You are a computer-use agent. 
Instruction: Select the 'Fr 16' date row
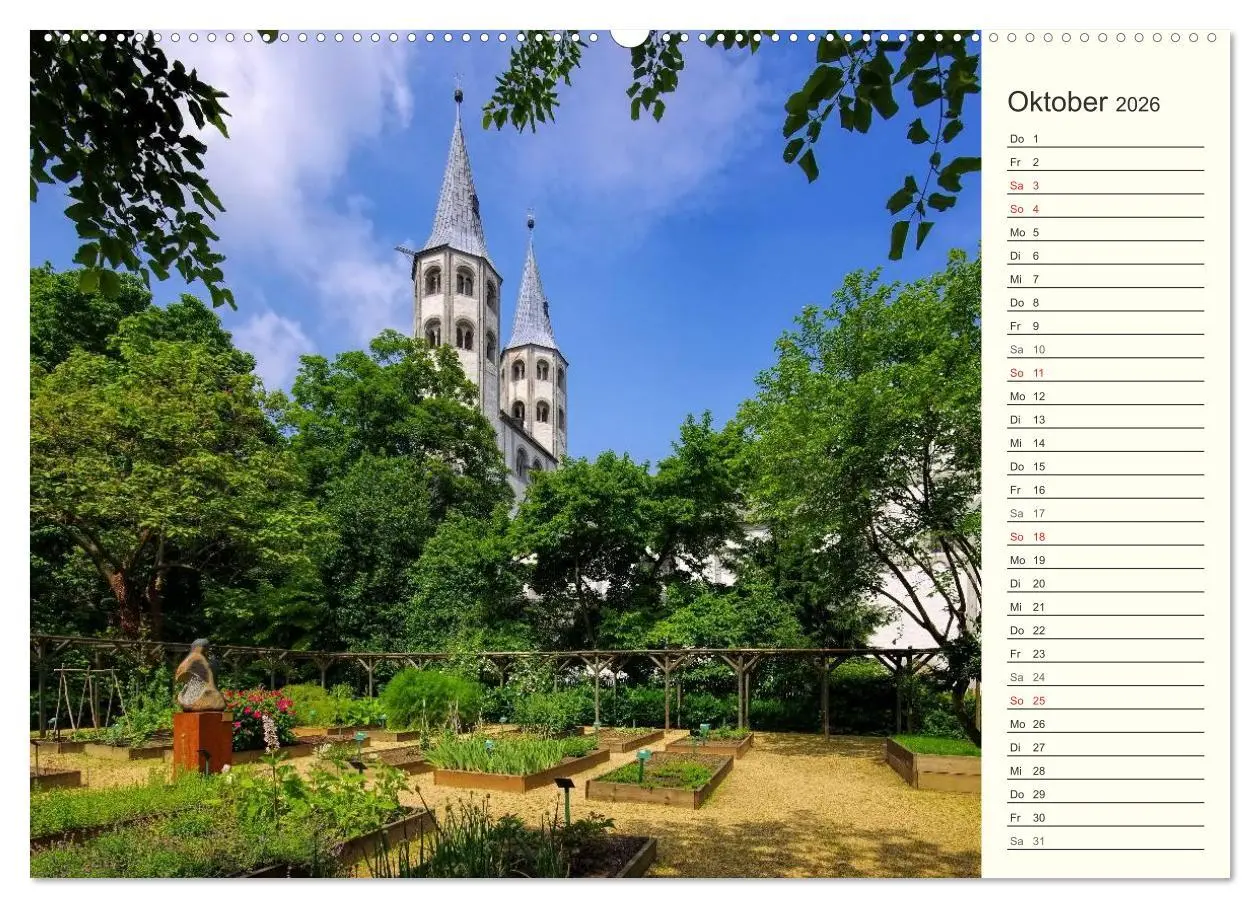(x=1105, y=490)
